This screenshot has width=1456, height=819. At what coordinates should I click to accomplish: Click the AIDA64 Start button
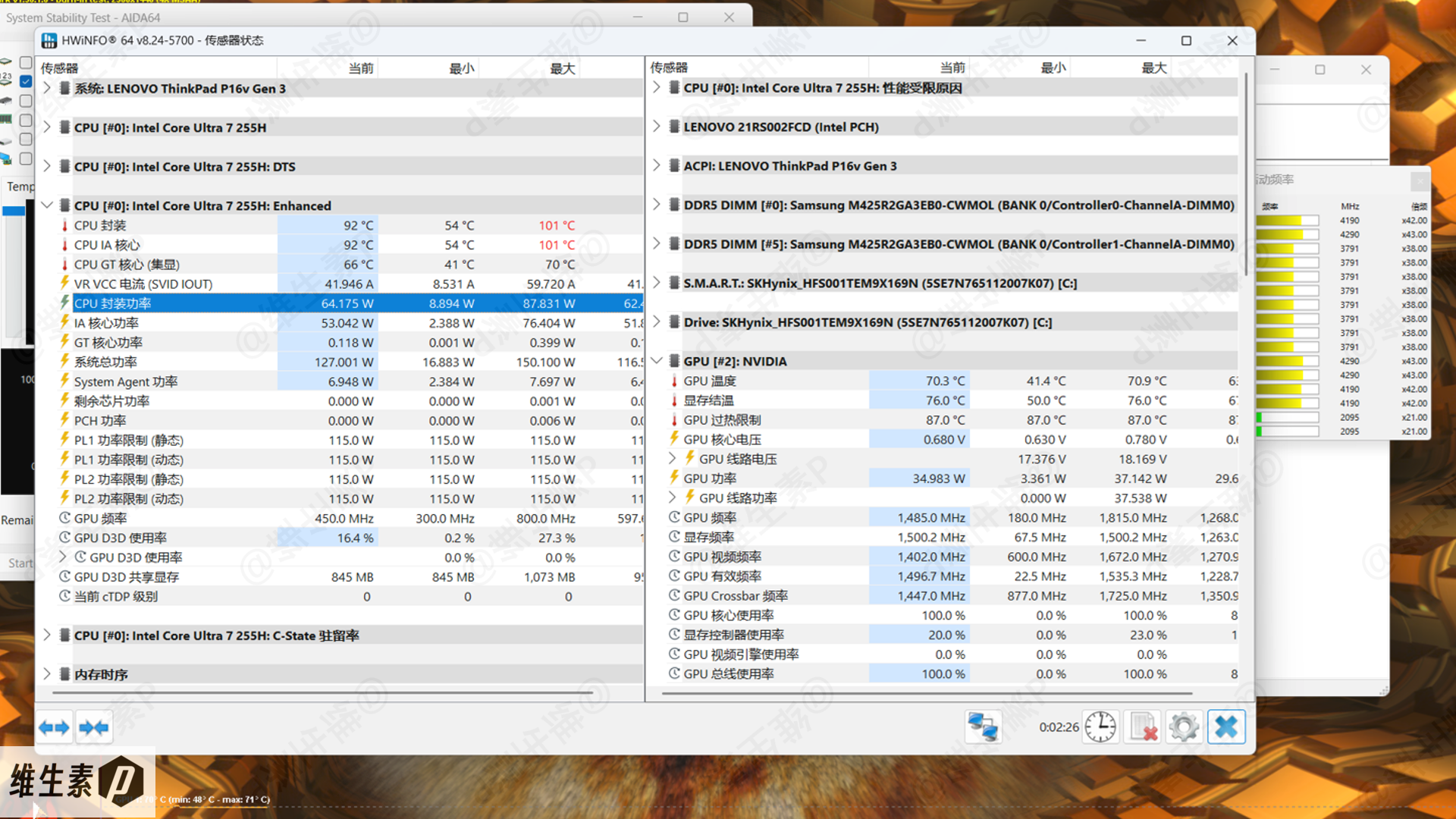(20, 563)
